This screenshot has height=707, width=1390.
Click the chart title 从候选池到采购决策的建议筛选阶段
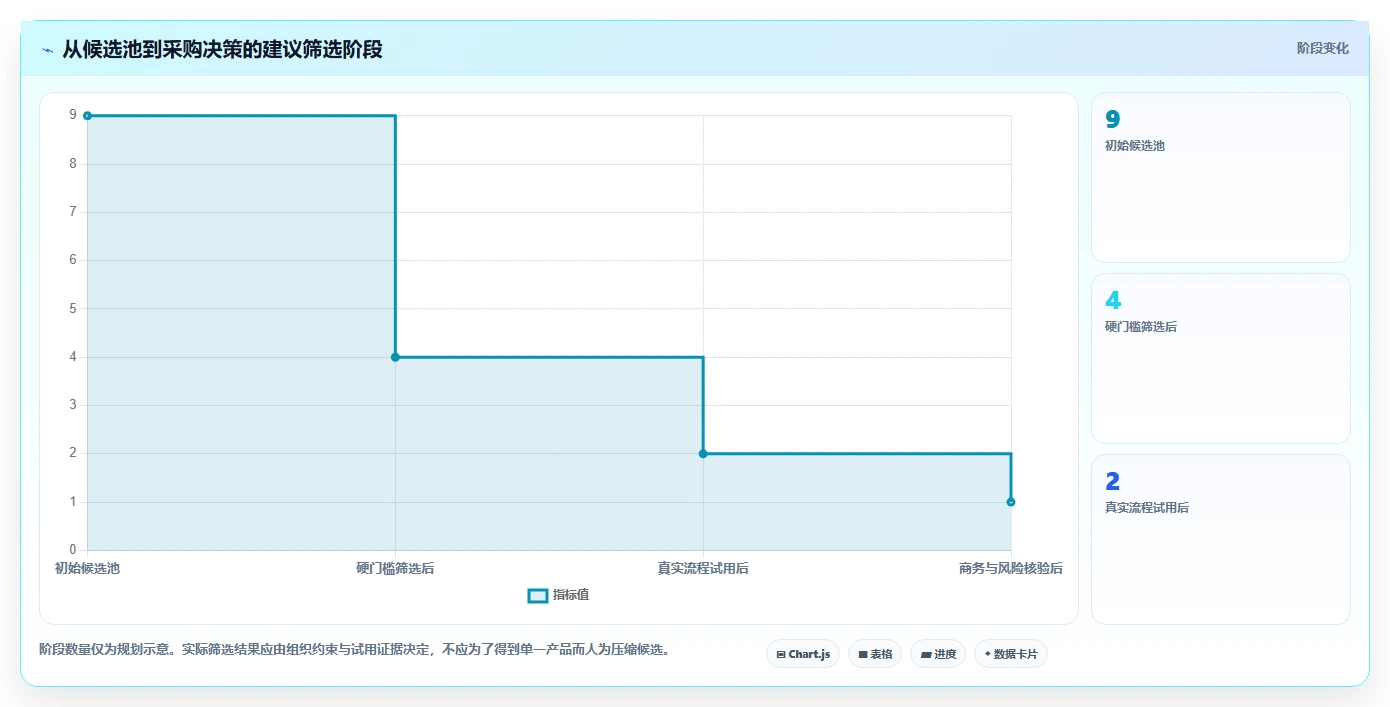222,49
